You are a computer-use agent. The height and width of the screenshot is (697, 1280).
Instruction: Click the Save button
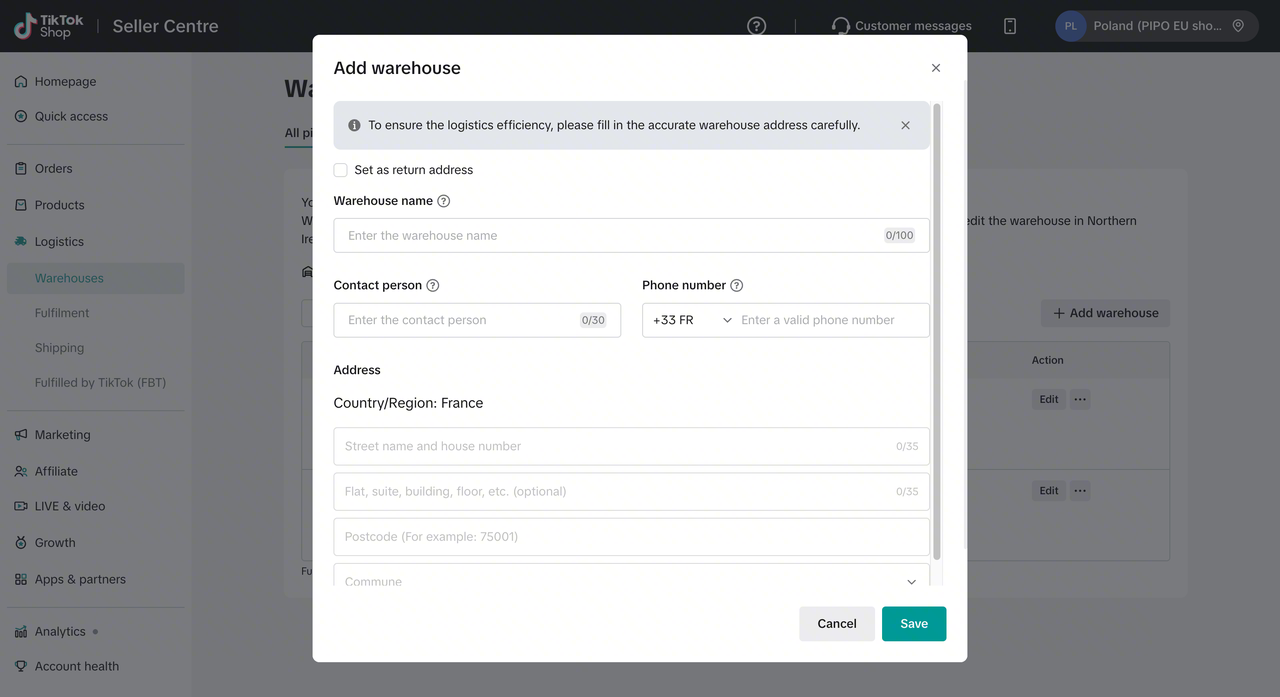coord(914,624)
